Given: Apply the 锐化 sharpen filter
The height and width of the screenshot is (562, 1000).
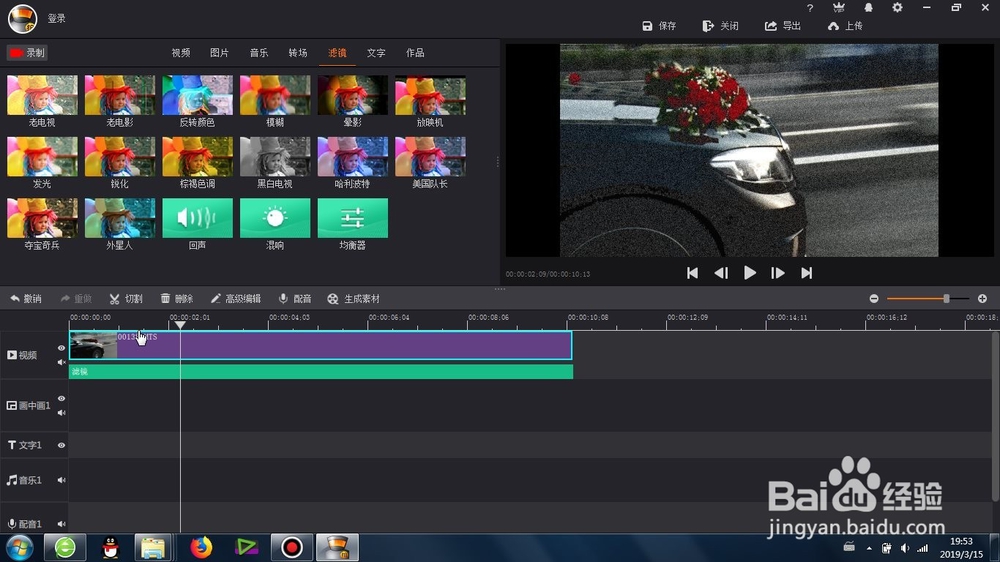Looking at the screenshot, I should (x=120, y=156).
